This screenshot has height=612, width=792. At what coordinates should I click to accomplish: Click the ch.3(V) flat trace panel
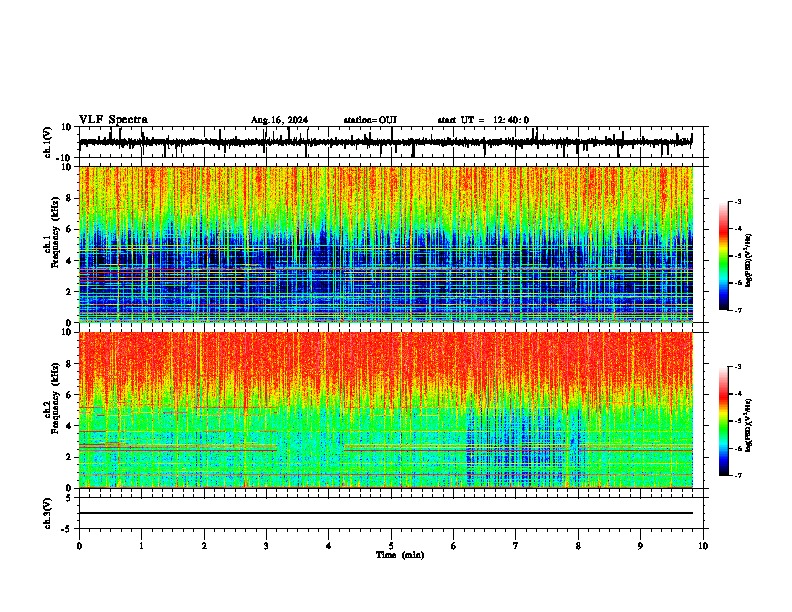391,513
